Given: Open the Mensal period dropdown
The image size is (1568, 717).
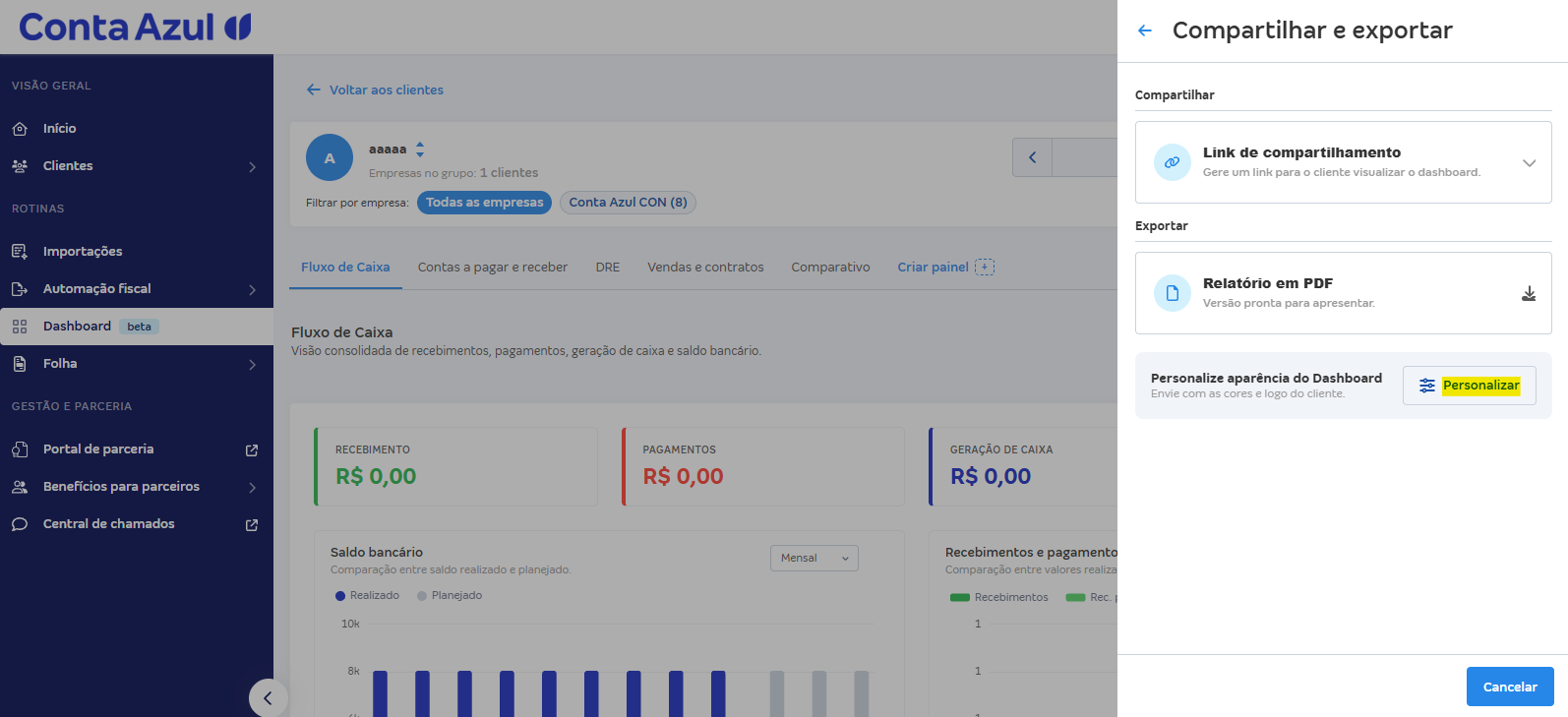Looking at the screenshot, I should tap(814, 558).
